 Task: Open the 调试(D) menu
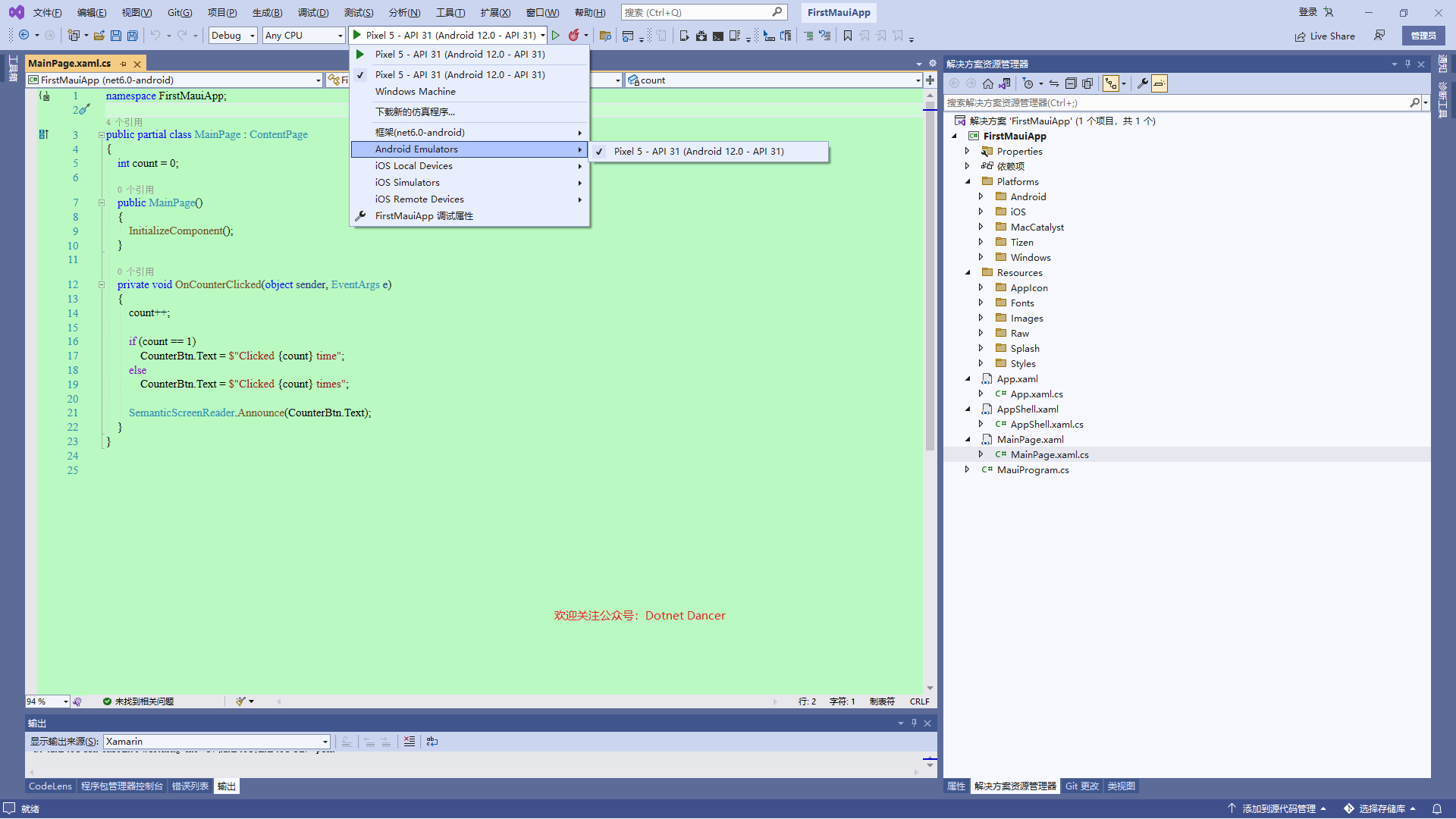[313, 13]
